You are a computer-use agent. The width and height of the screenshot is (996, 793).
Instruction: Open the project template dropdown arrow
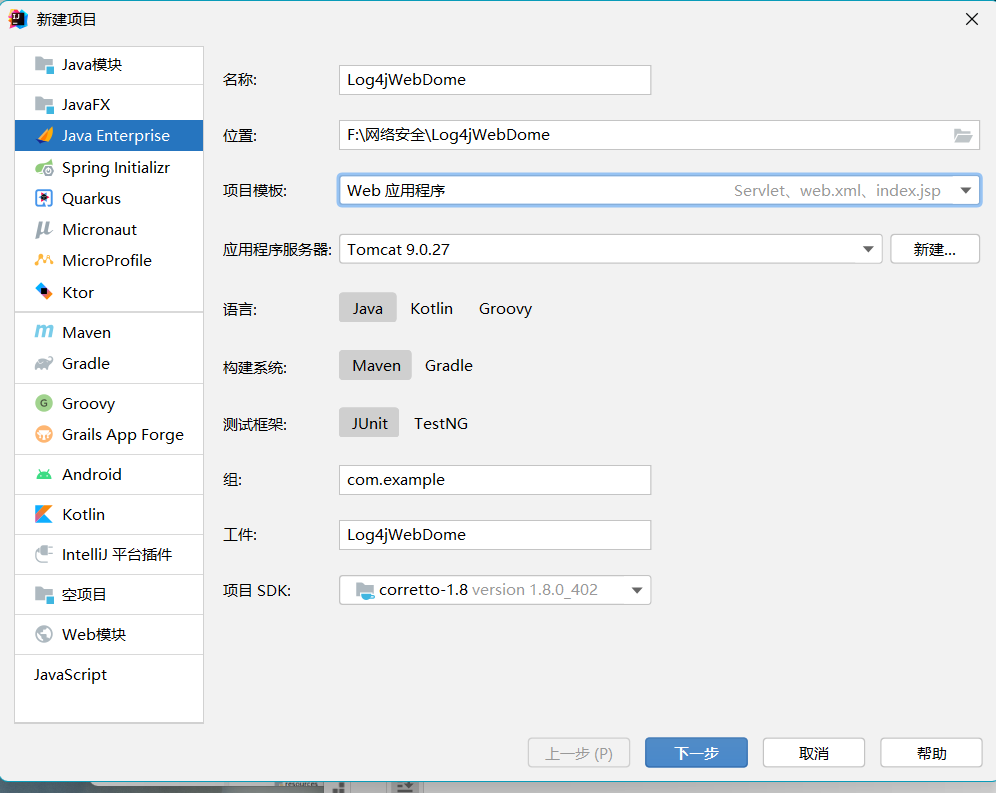coord(966,191)
